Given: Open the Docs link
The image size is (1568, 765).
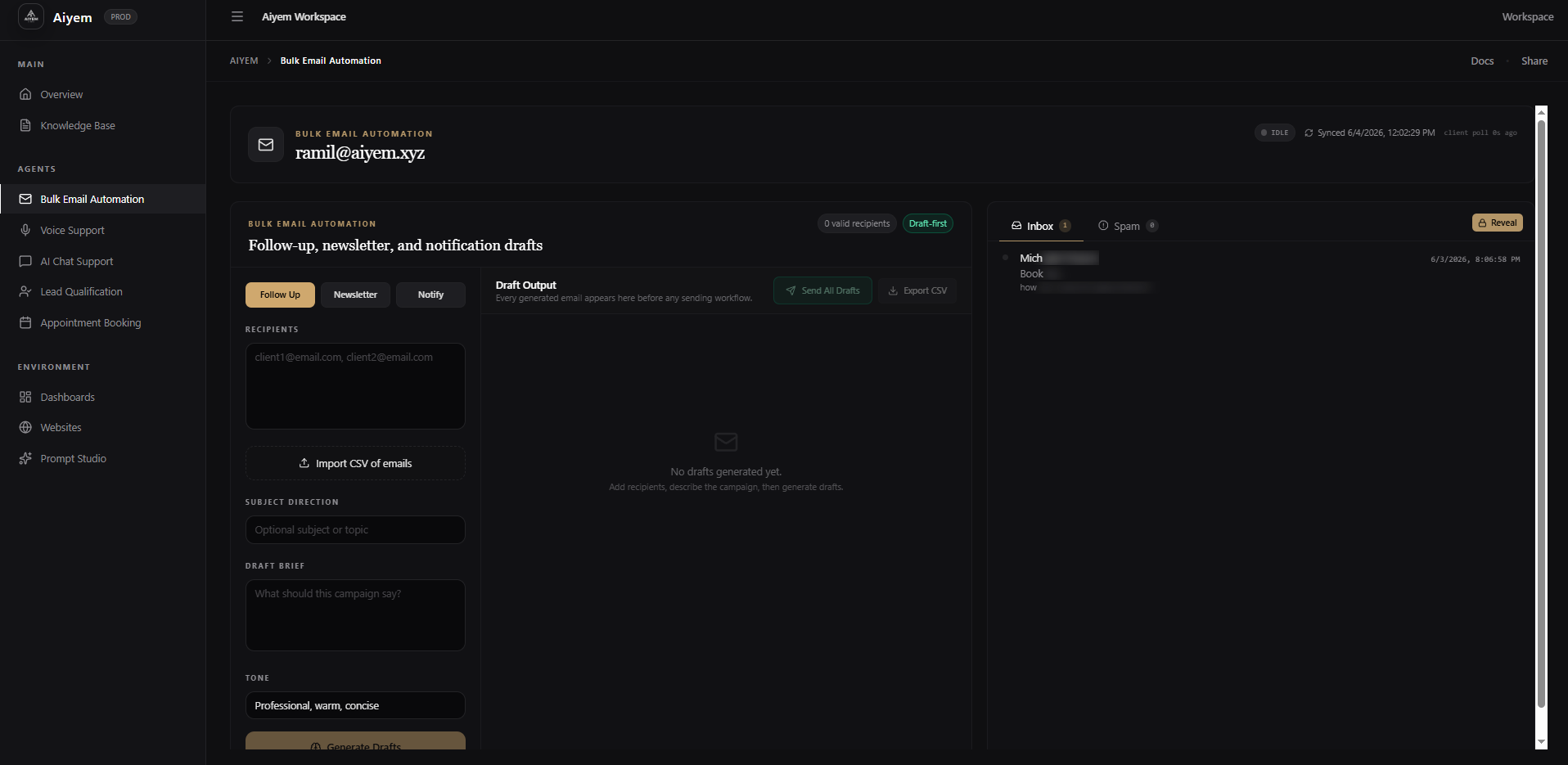Looking at the screenshot, I should 1482,61.
